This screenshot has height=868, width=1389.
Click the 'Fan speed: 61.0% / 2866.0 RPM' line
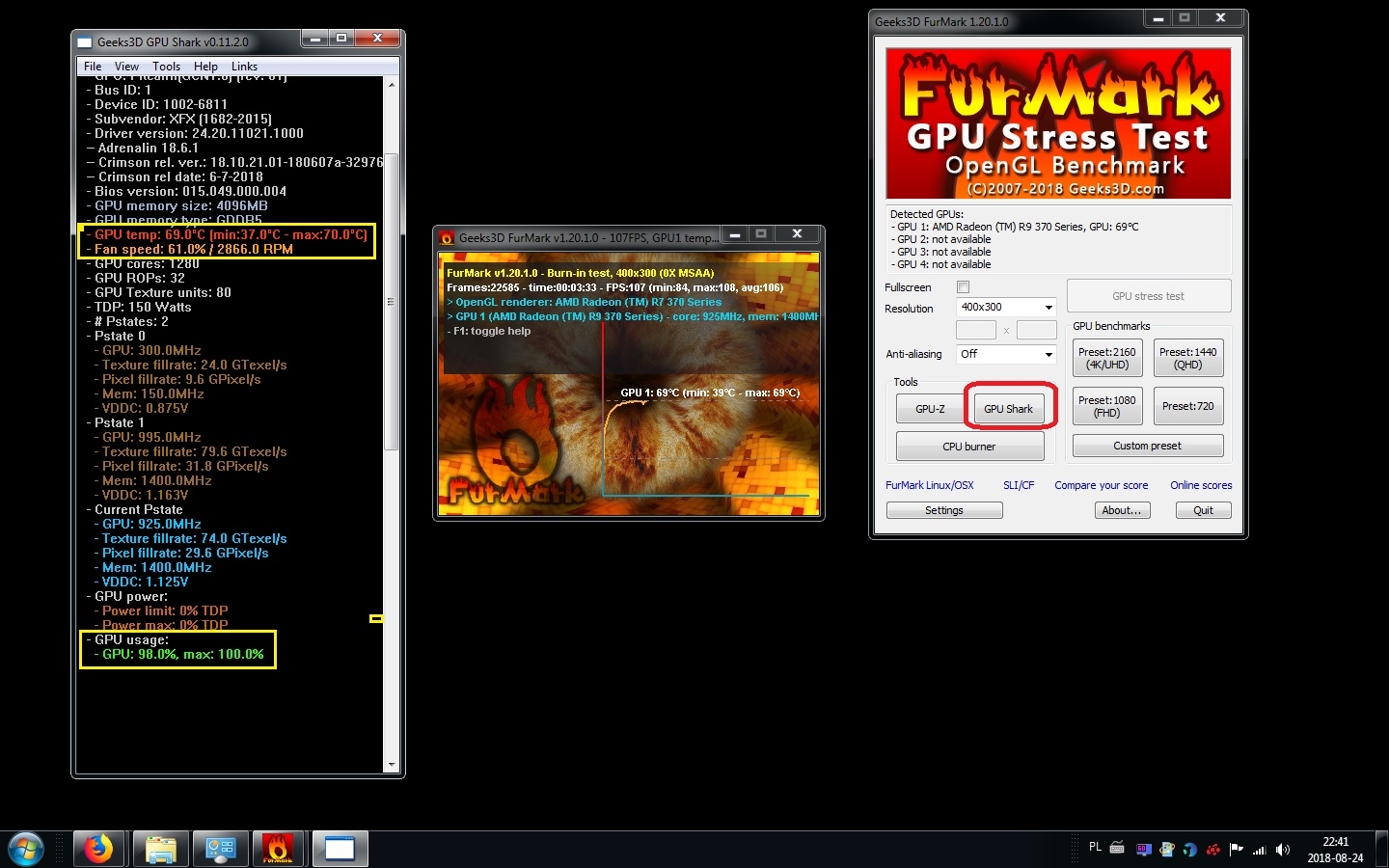(x=189, y=249)
